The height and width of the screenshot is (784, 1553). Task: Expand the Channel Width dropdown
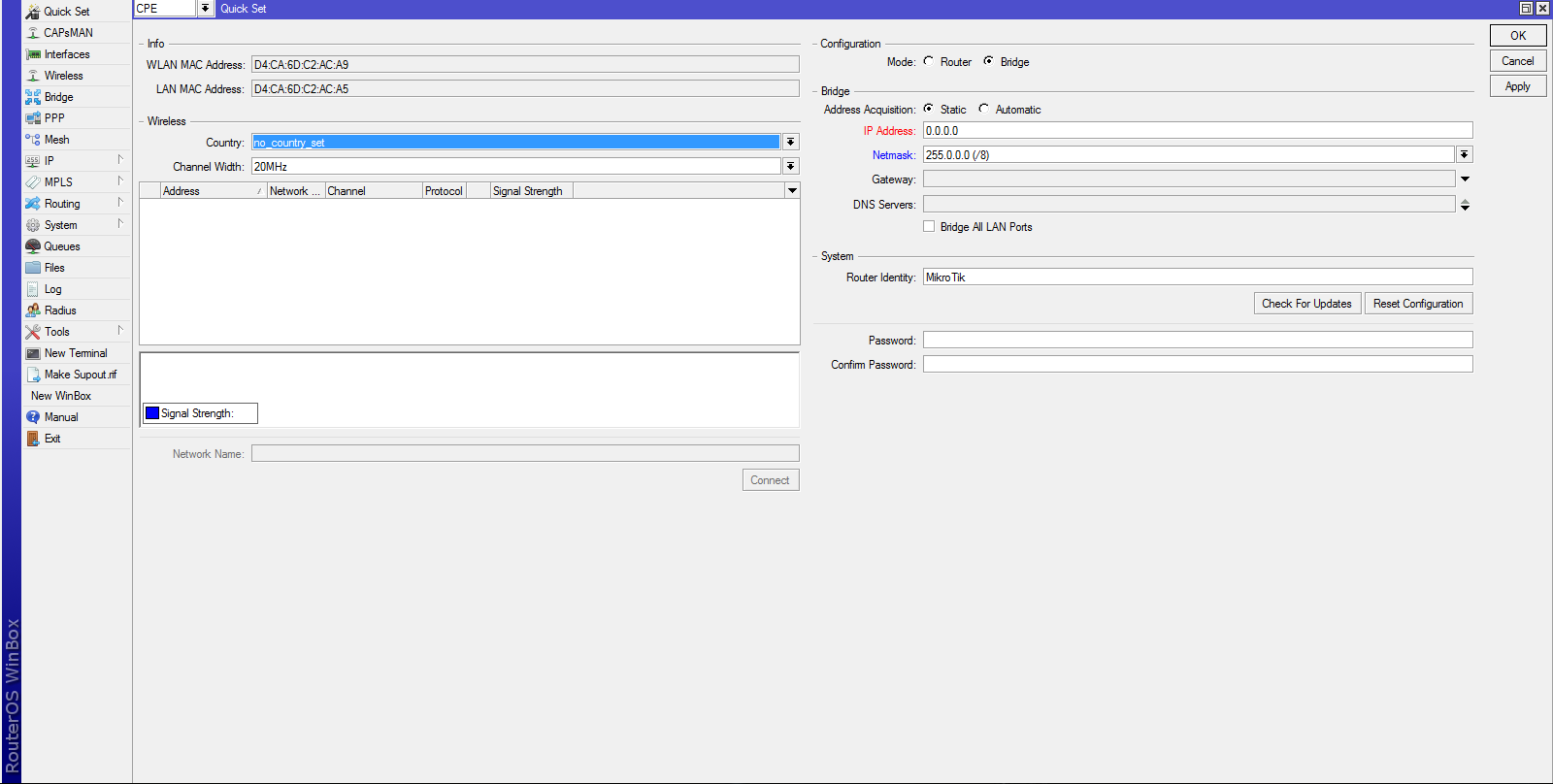click(791, 167)
